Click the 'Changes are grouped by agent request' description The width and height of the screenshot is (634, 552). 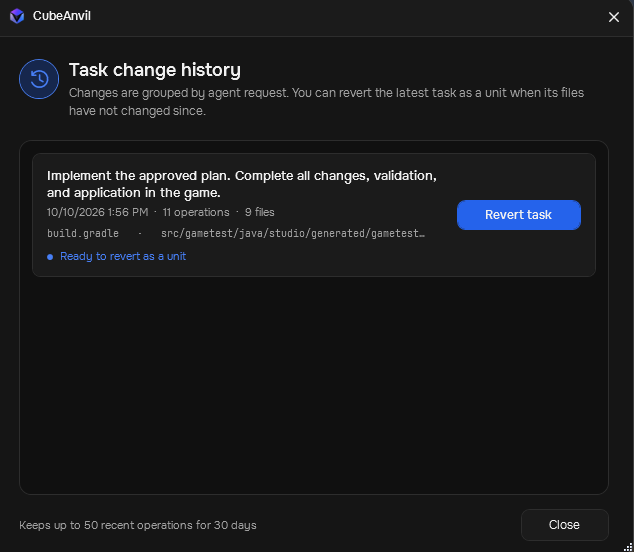pyautogui.click(x=326, y=102)
